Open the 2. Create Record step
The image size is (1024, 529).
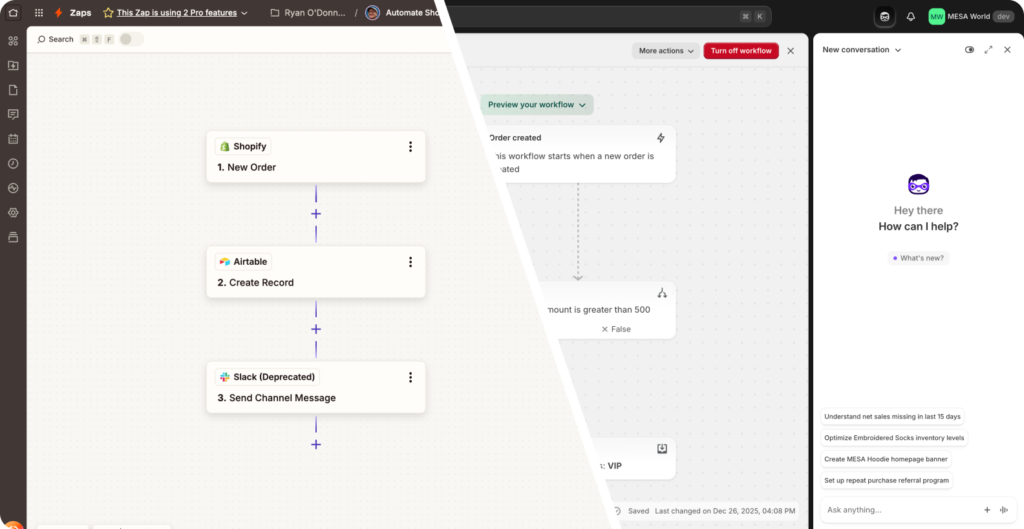click(x=316, y=272)
